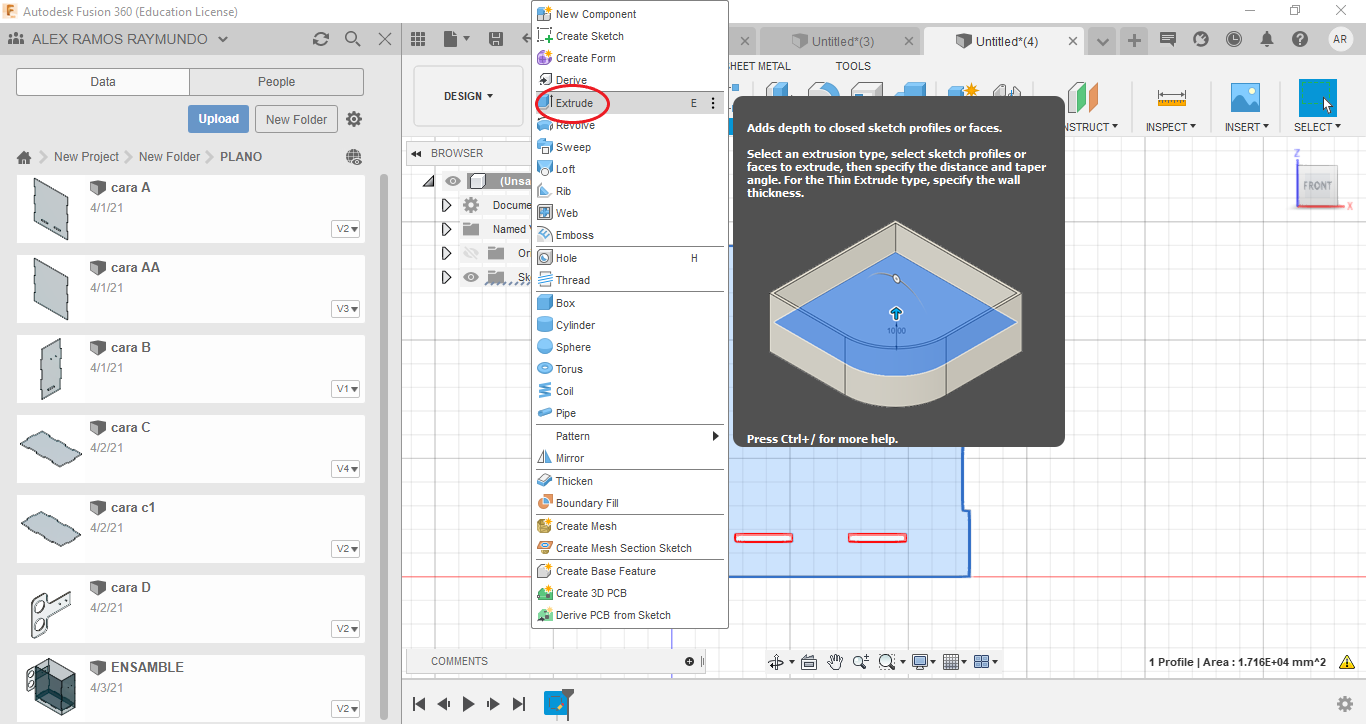Click the New Folder button
1366x724 pixels.
click(x=297, y=119)
